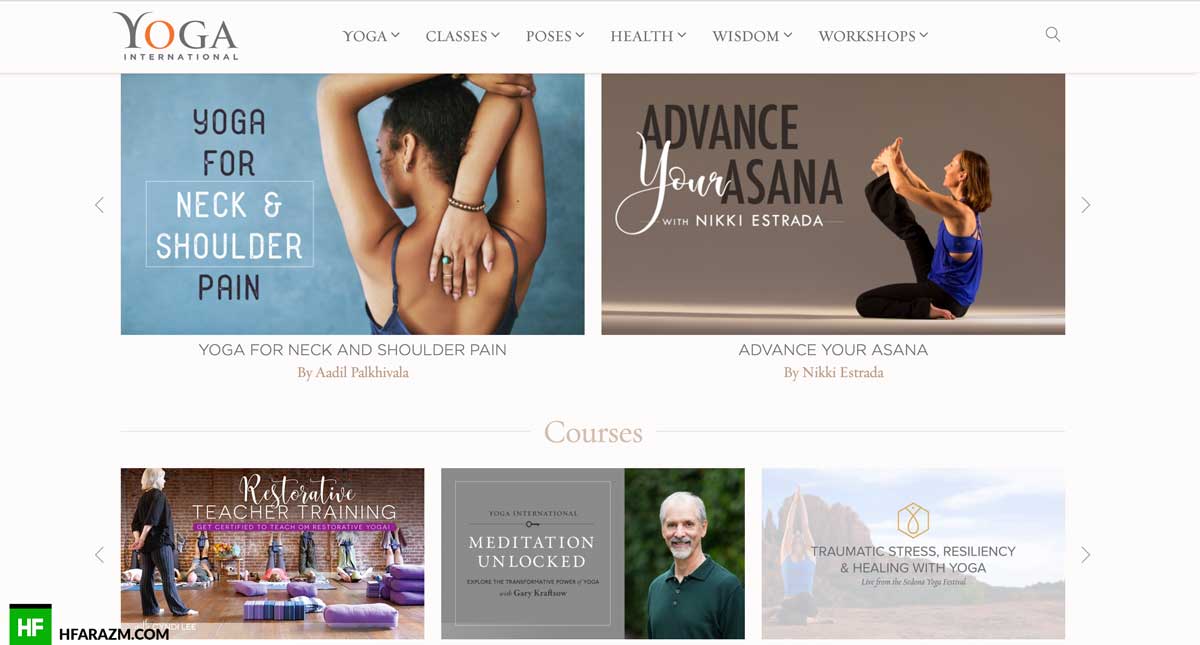Open the HEALTH navigation menu
Screen dimensions: 1200x645
coord(648,36)
